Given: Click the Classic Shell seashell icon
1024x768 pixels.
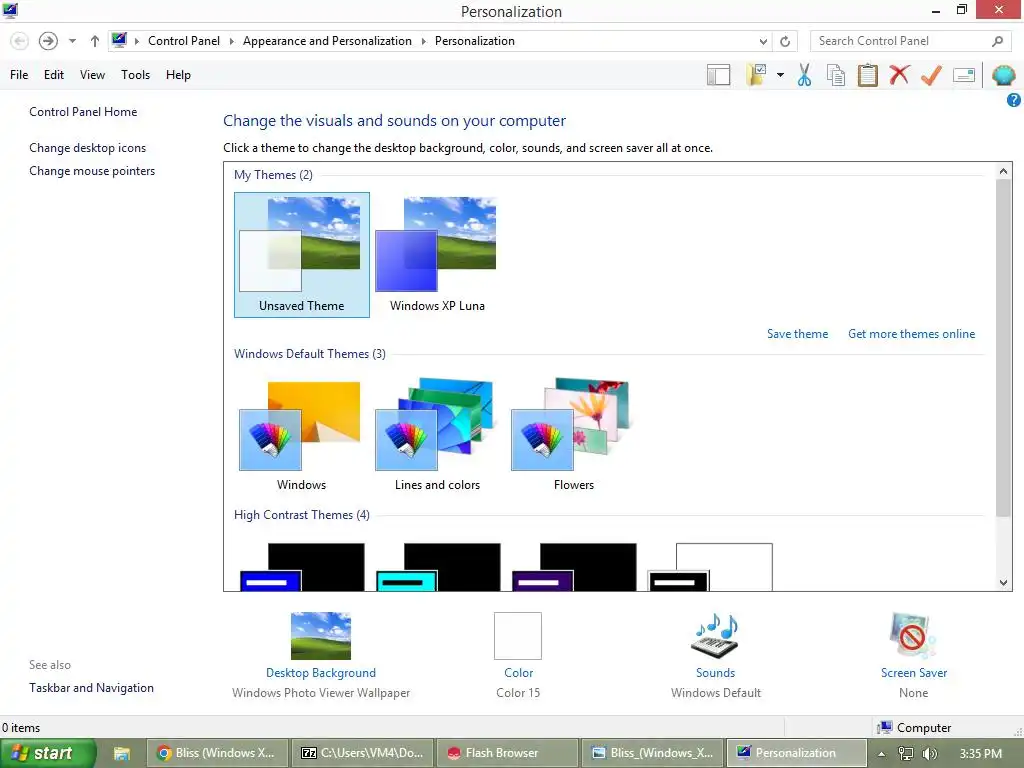Looking at the screenshot, I should (x=1003, y=75).
